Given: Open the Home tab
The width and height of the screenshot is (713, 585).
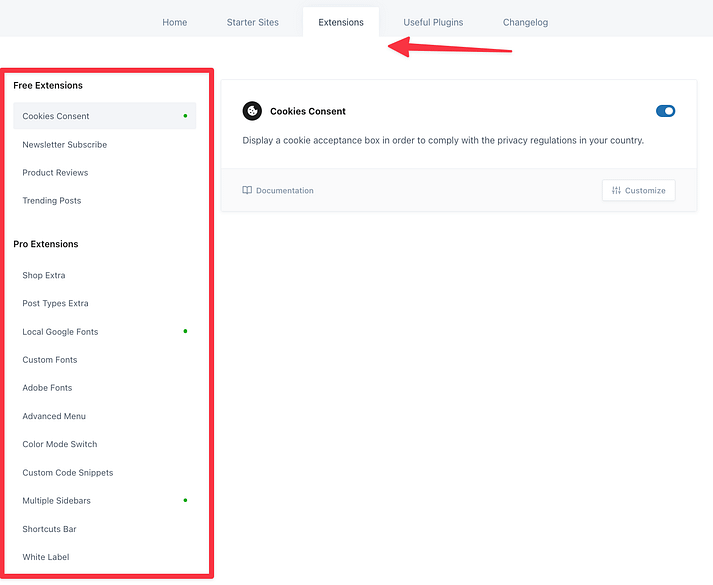Looking at the screenshot, I should pyautogui.click(x=175, y=22).
